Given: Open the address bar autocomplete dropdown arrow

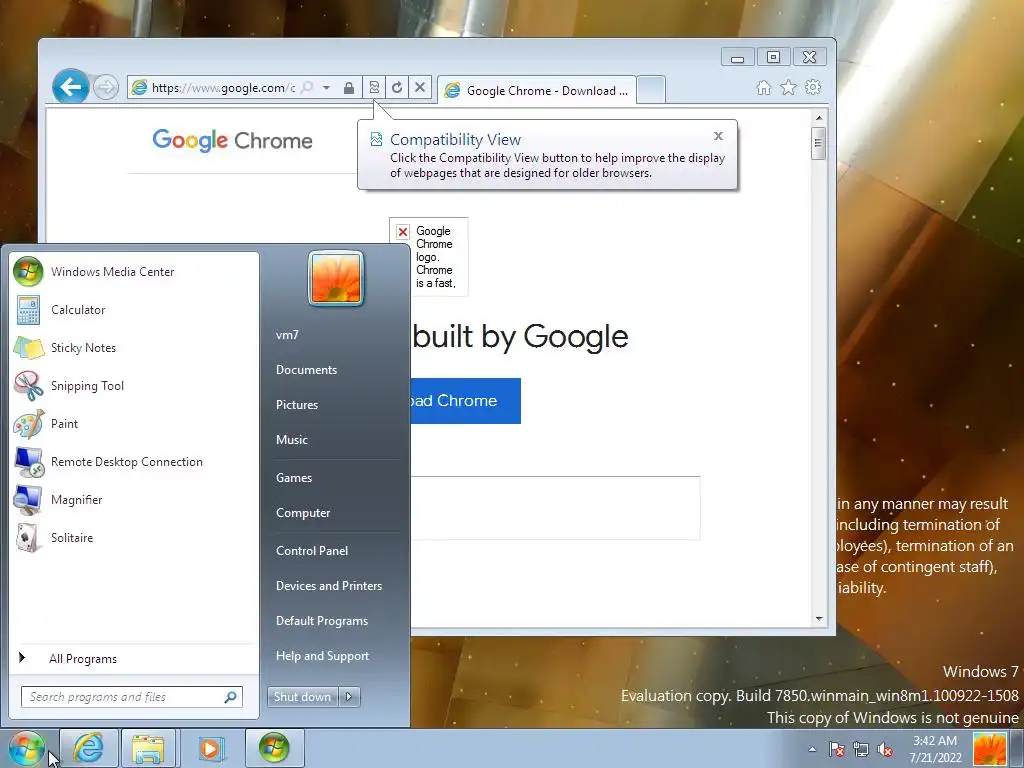Looking at the screenshot, I should click(326, 88).
